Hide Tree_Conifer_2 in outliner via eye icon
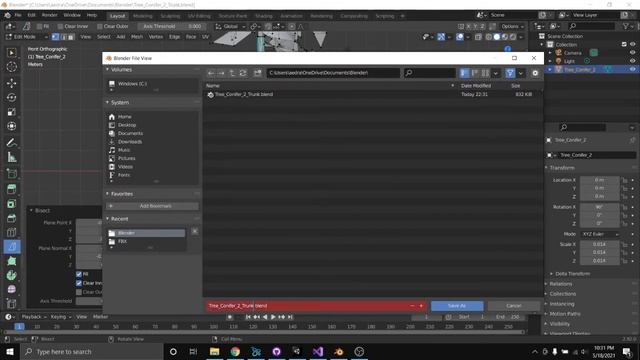 (632, 69)
